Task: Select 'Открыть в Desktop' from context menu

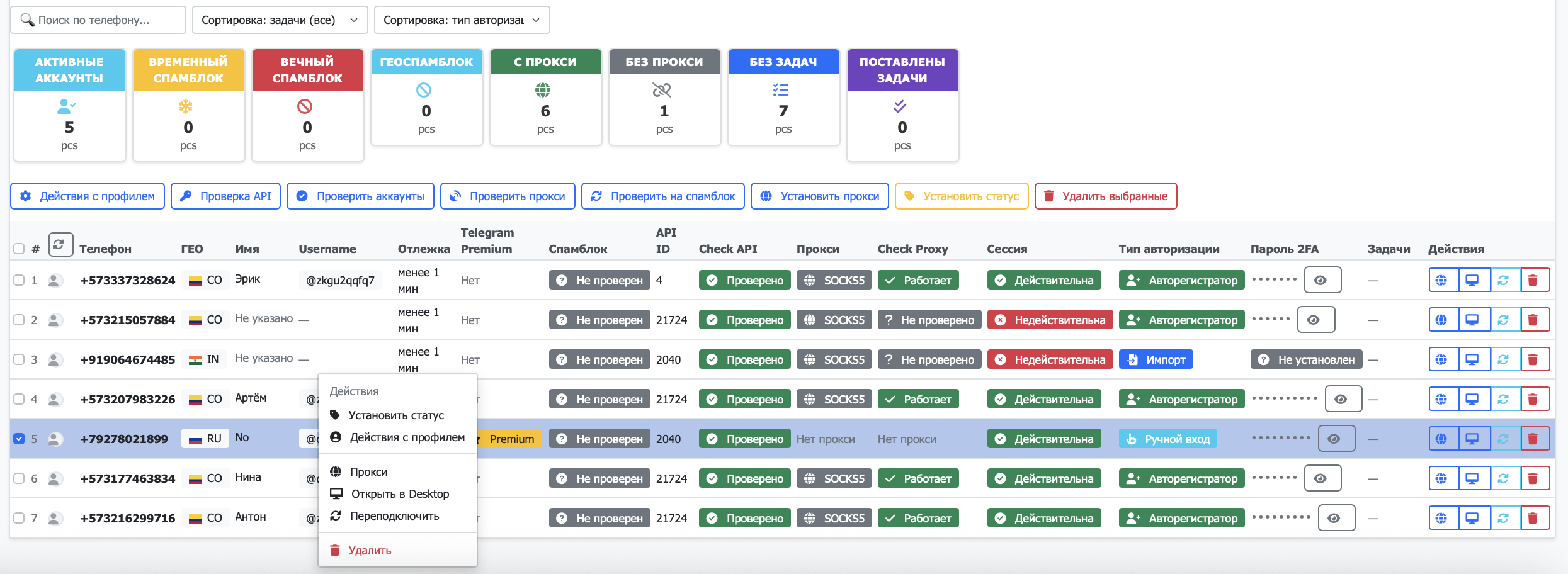Action: click(x=399, y=494)
